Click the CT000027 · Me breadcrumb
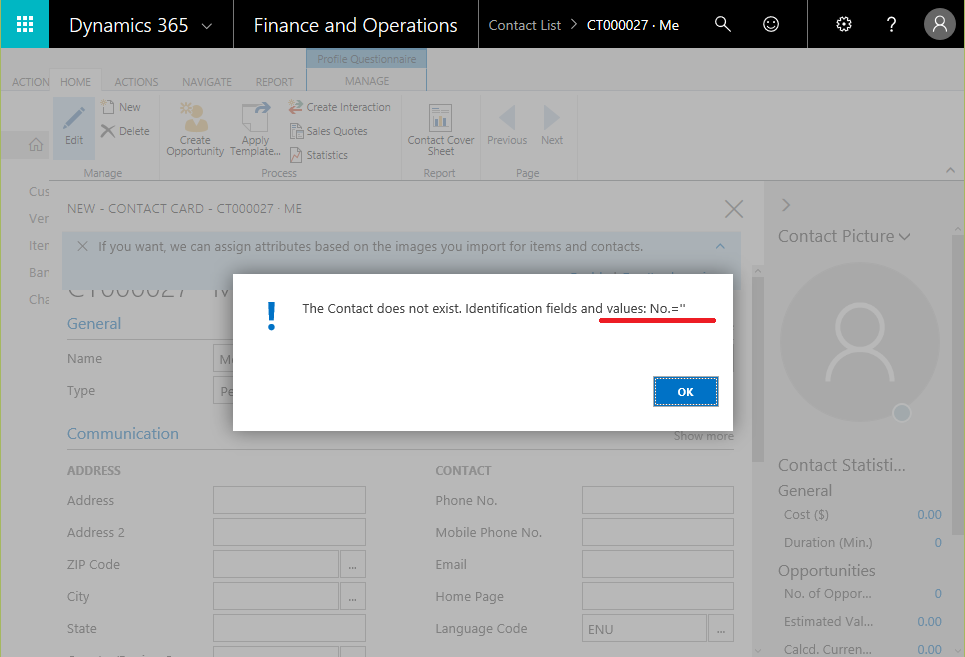 [x=633, y=25]
